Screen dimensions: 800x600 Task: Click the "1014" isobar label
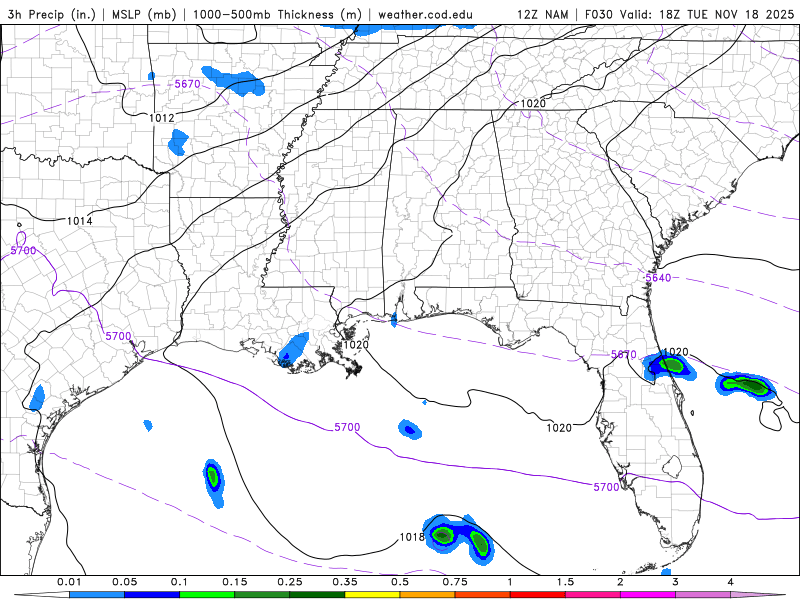tap(80, 221)
